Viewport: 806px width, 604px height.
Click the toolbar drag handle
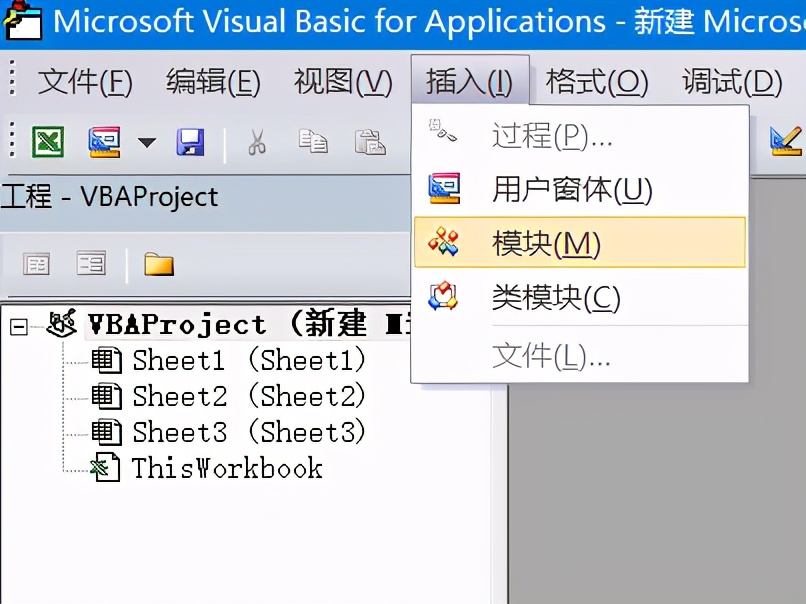pos(12,139)
